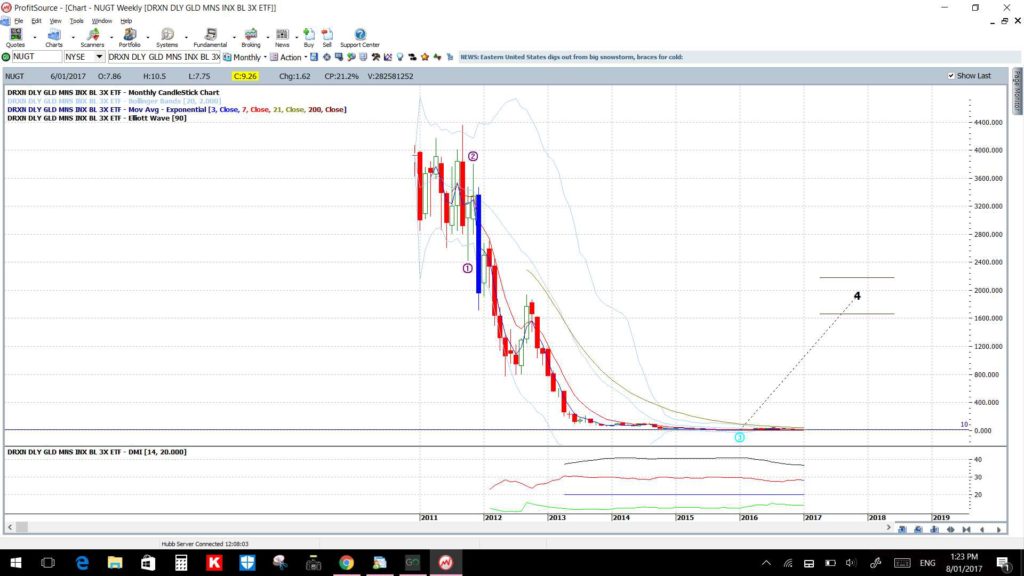The height and width of the screenshot is (576, 1024).
Task: Open the File menu
Action: (18, 21)
